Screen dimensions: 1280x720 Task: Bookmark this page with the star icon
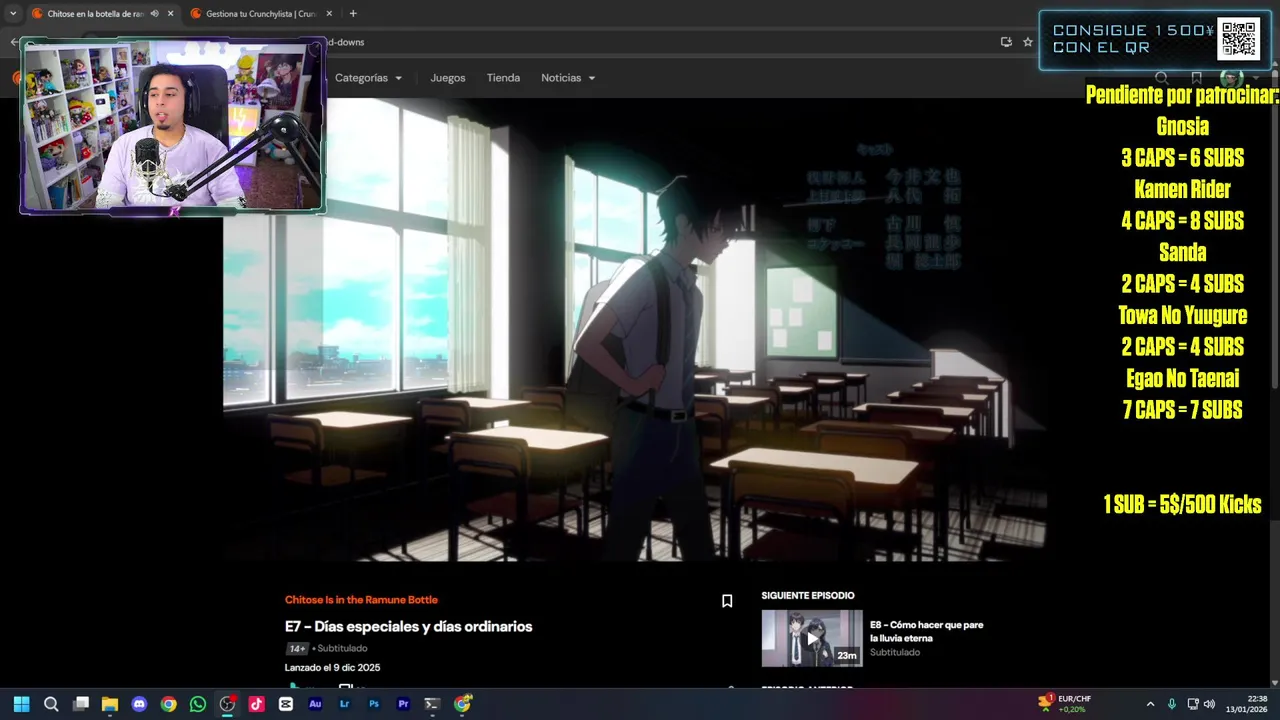tap(1027, 42)
